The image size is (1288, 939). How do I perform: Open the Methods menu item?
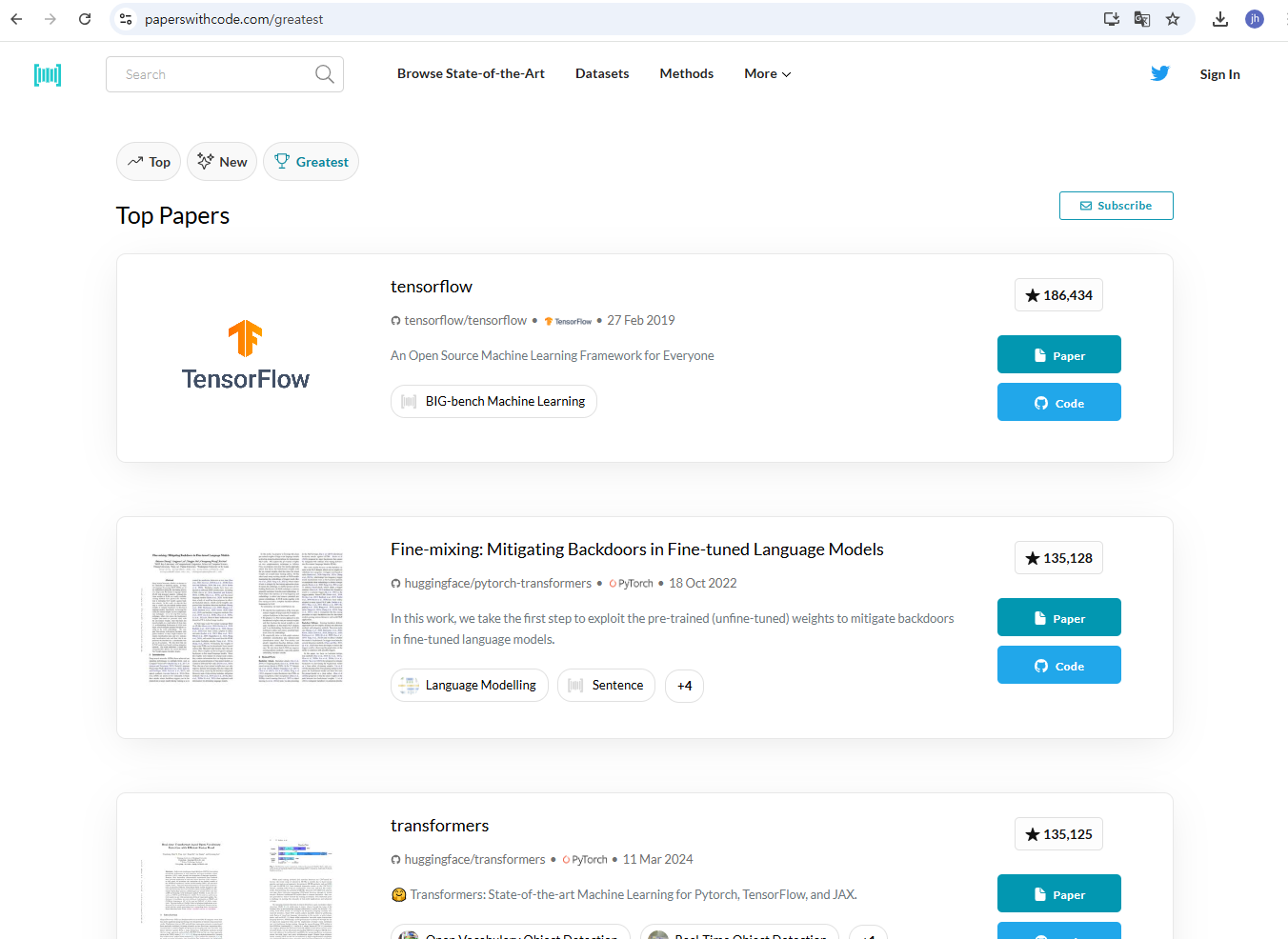[x=687, y=73]
